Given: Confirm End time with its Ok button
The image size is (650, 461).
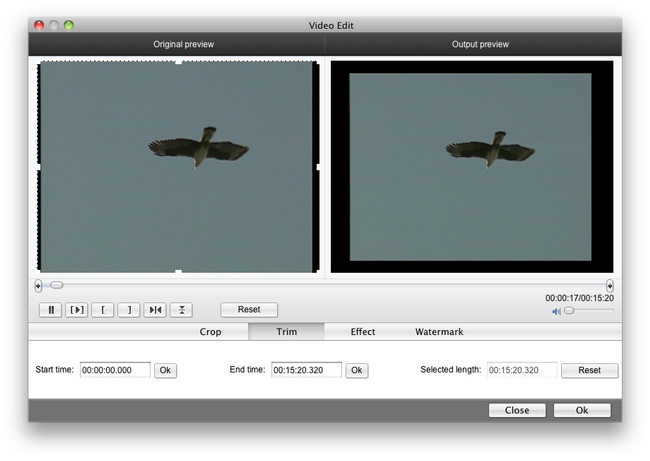Looking at the screenshot, I should coord(357,370).
